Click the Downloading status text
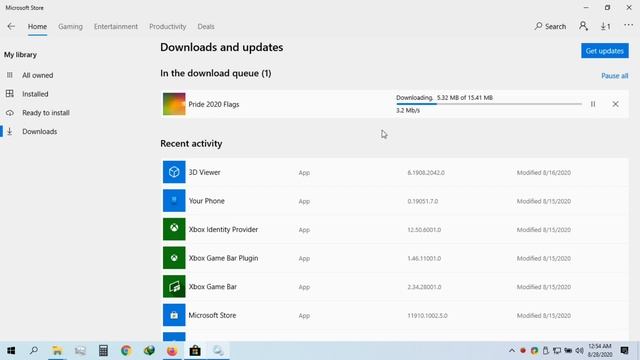Image resolution: width=640 pixels, height=360 pixels. click(414, 98)
